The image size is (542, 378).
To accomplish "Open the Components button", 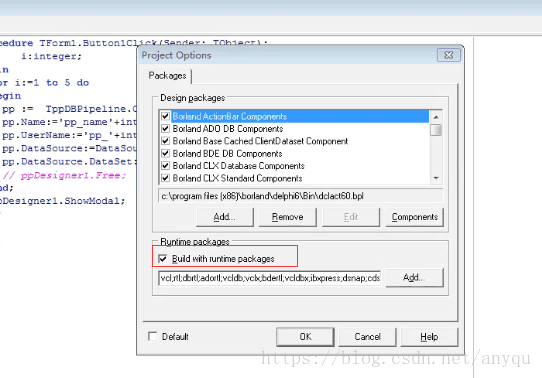I will pyautogui.click(x=414, y=217).
